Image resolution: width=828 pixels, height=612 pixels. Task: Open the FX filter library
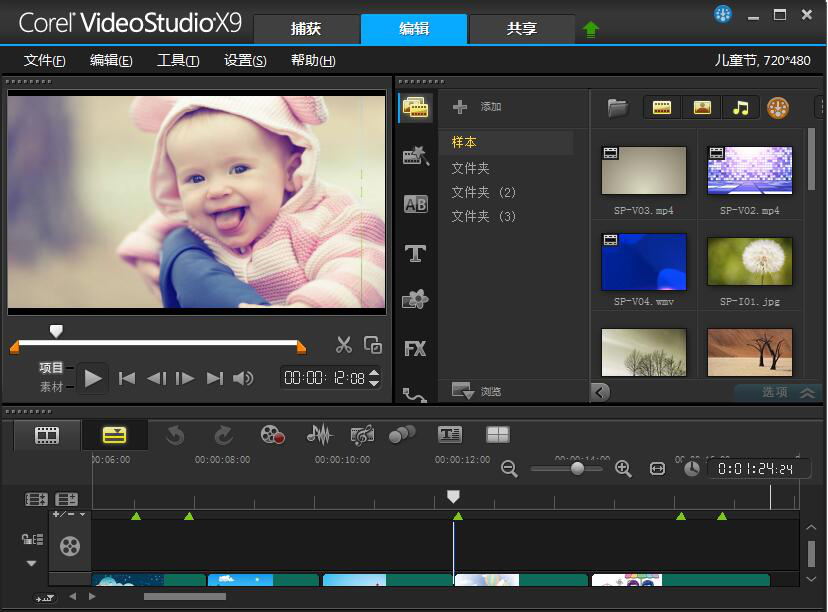pyautogui.click(x=415, y=349)
